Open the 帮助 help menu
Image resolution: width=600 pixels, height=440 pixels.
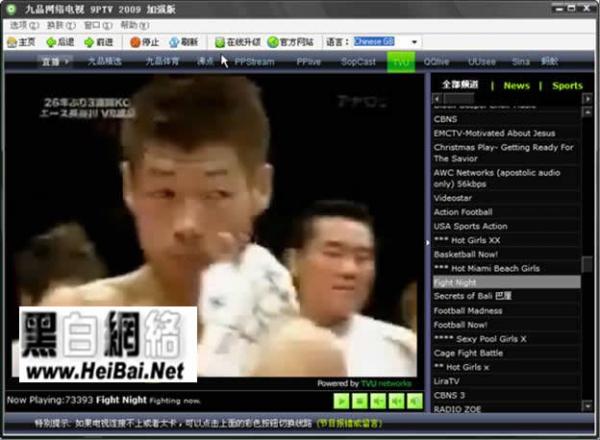coord(135,25)
